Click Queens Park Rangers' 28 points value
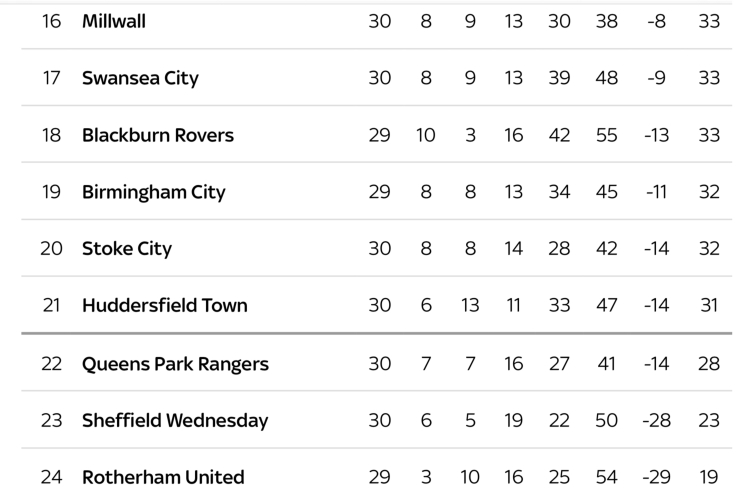 (x=709, y=364)
